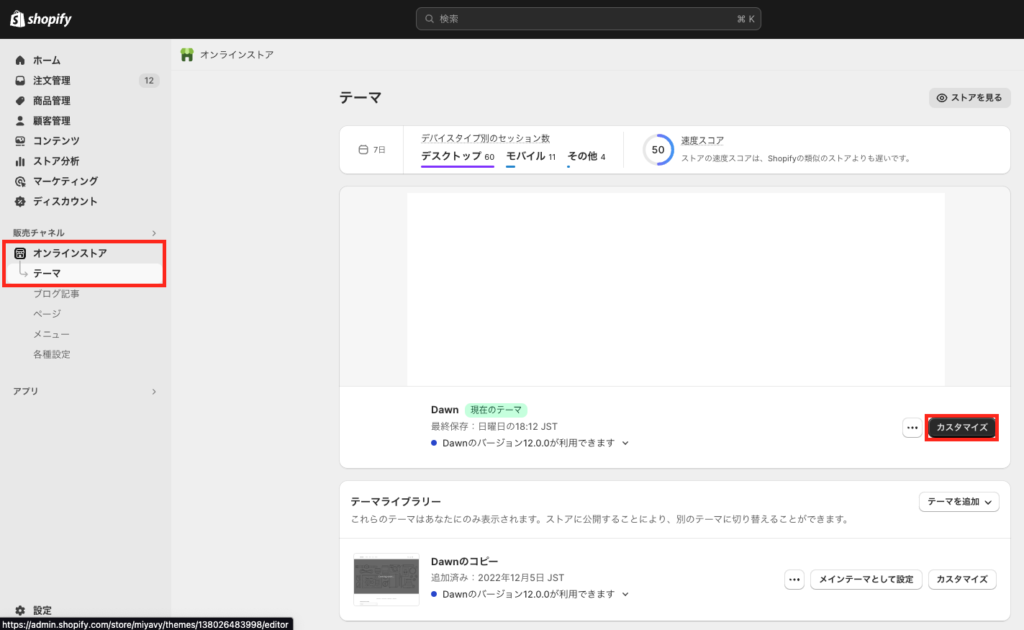Select the その他 sessions tab
This screenshot has height=630, width=1024.
point(586,157)
